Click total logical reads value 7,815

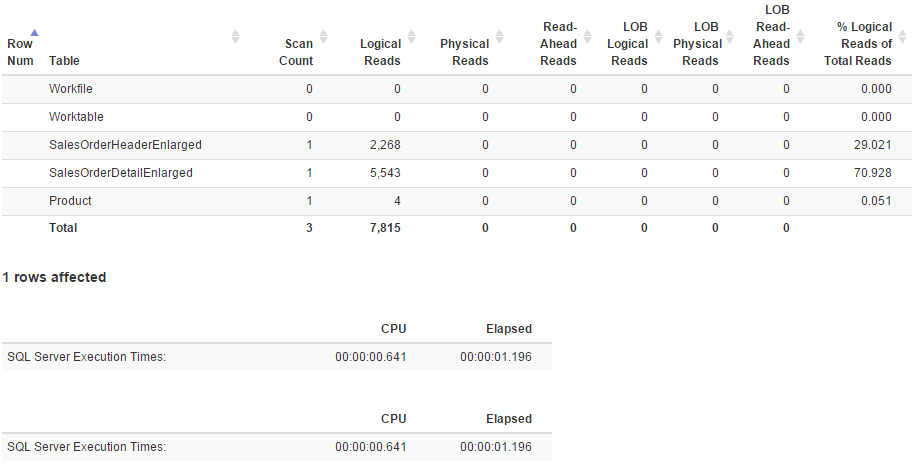pos(385,228)
